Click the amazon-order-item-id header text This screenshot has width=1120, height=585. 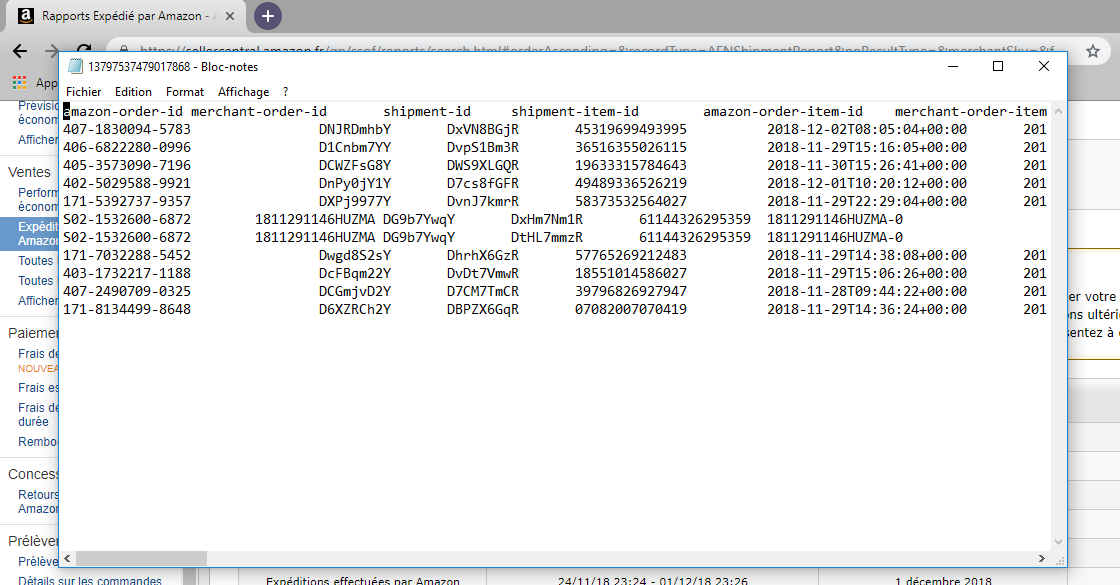[x=783, y=111]
